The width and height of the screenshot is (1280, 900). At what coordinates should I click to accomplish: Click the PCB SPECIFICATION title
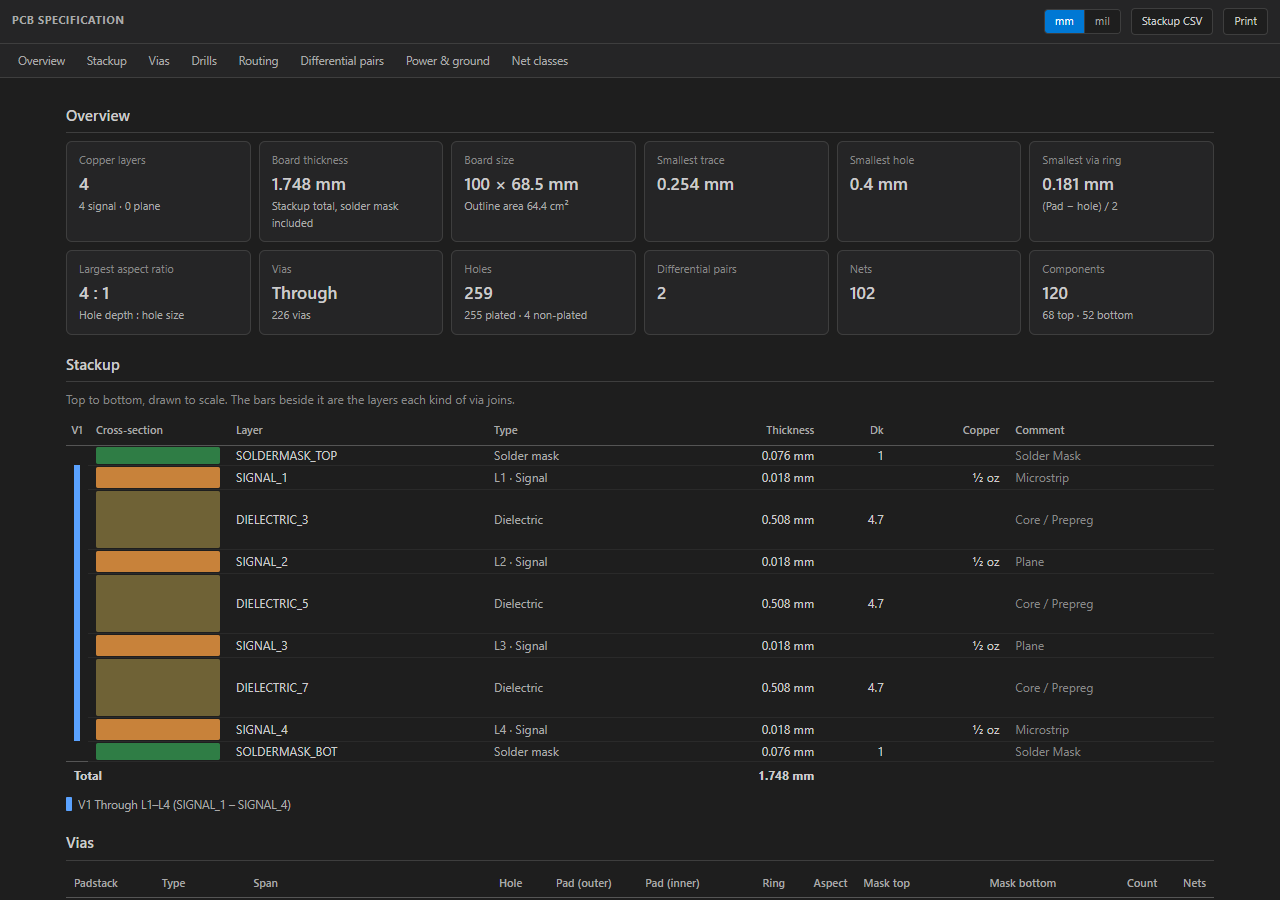click(68, 21)
